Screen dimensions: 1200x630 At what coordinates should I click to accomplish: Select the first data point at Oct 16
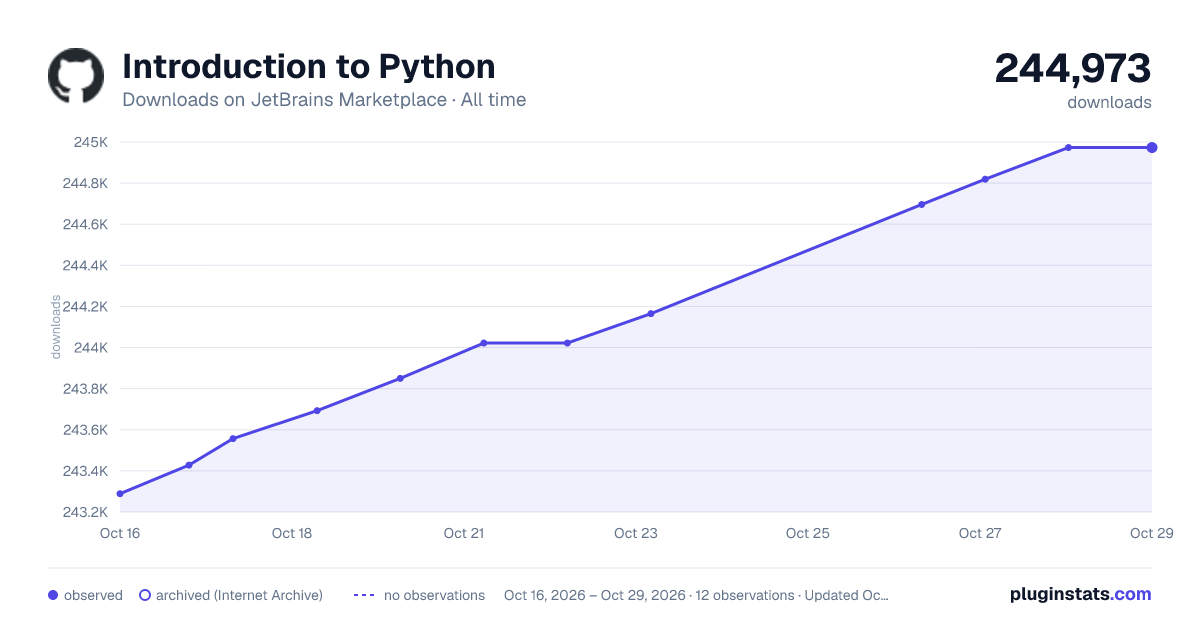[120, 494]
